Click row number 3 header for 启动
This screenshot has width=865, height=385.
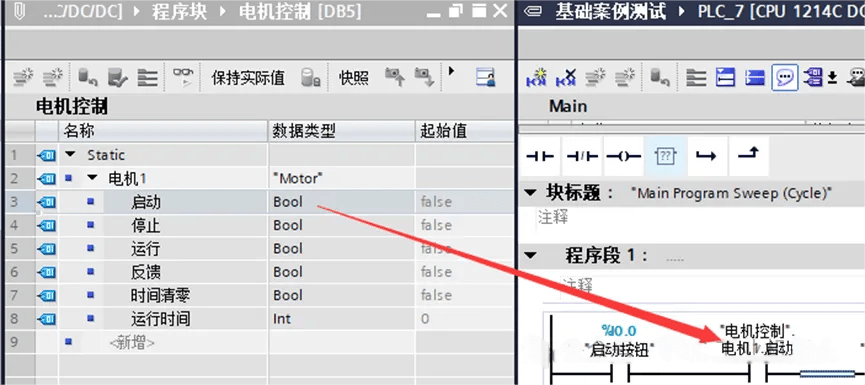[x=19, y=202]
